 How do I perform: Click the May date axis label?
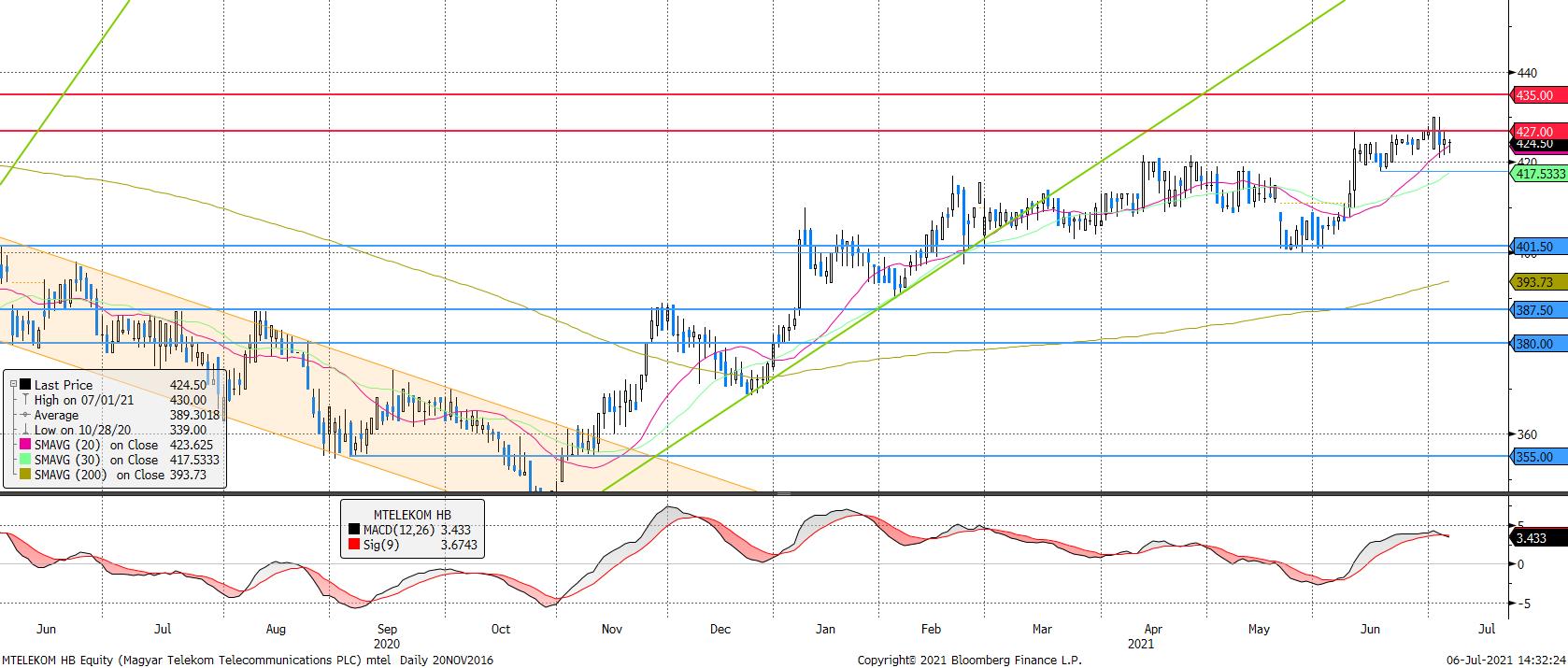pos(1261,629)
